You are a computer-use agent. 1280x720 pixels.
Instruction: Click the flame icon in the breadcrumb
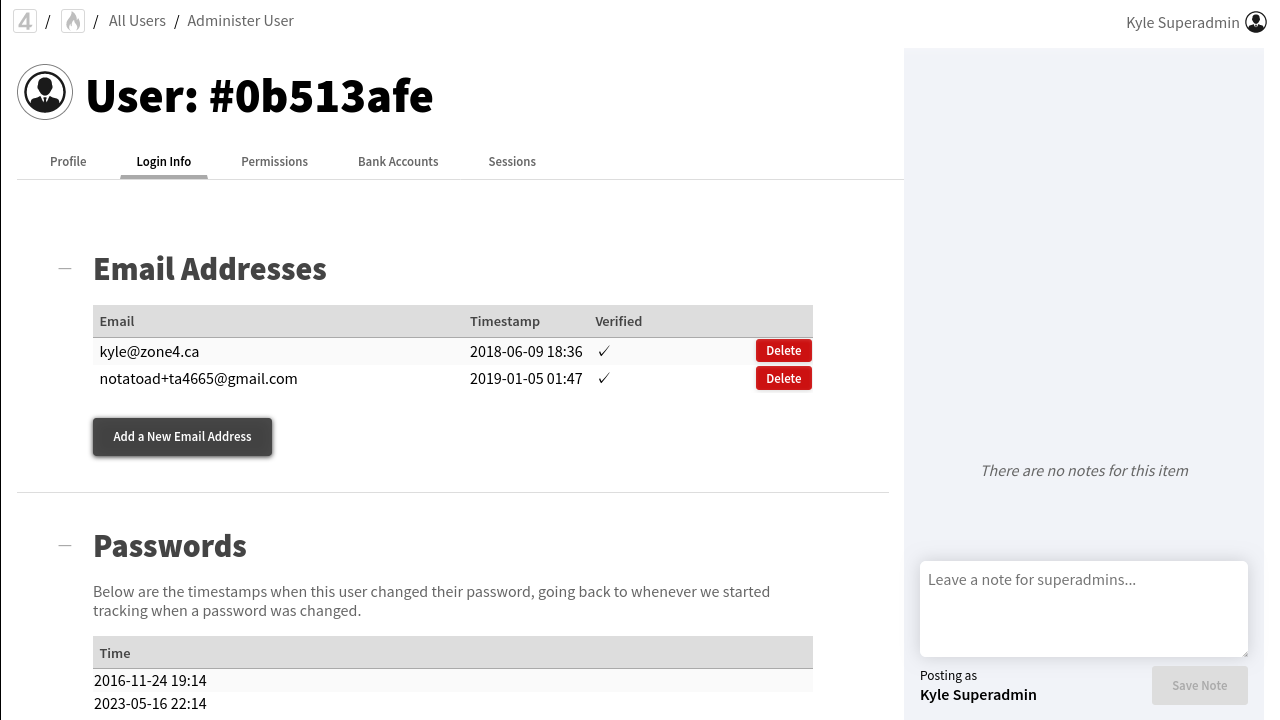[73, 21]
